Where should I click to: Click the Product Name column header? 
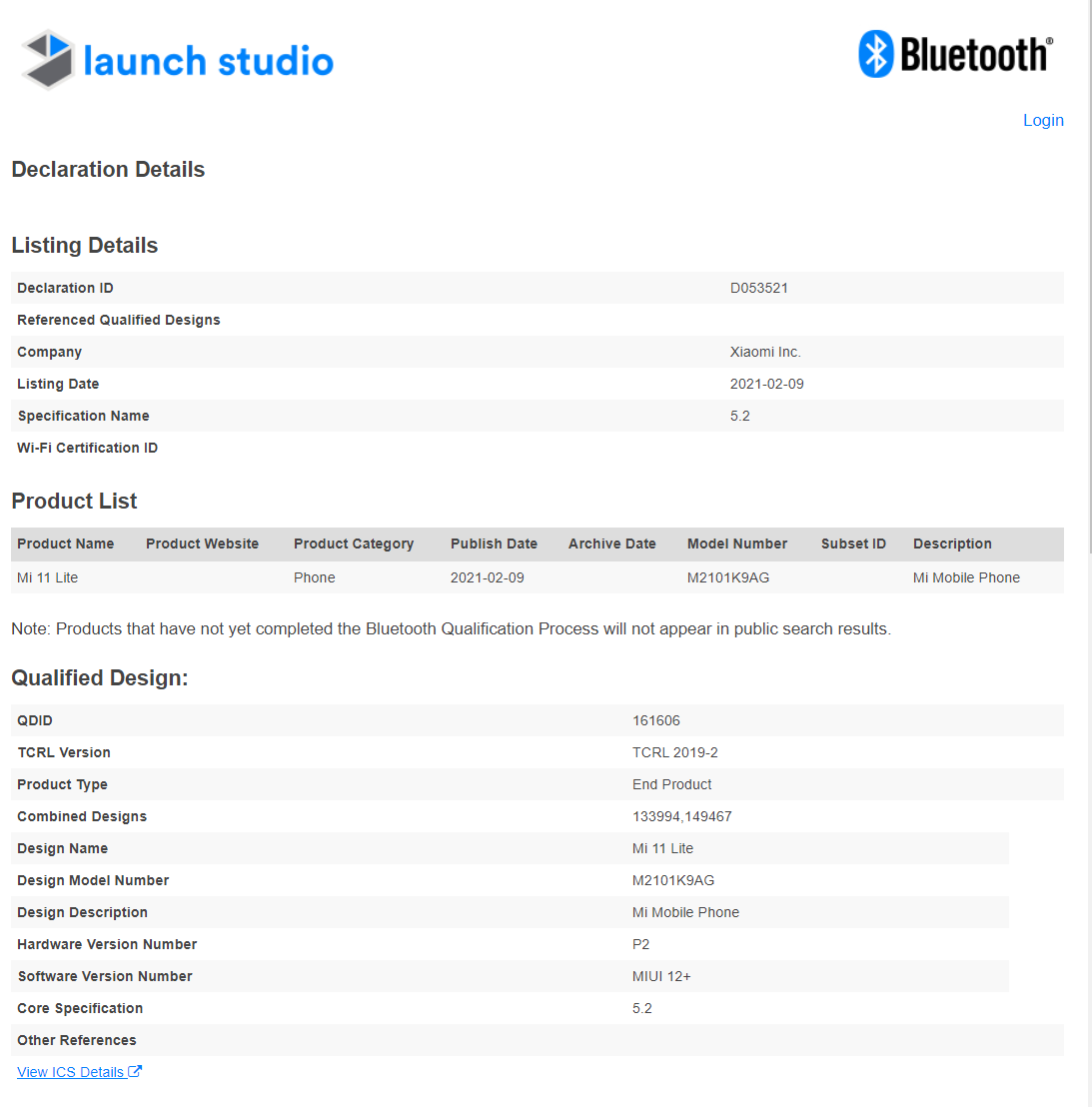point(66,544)
